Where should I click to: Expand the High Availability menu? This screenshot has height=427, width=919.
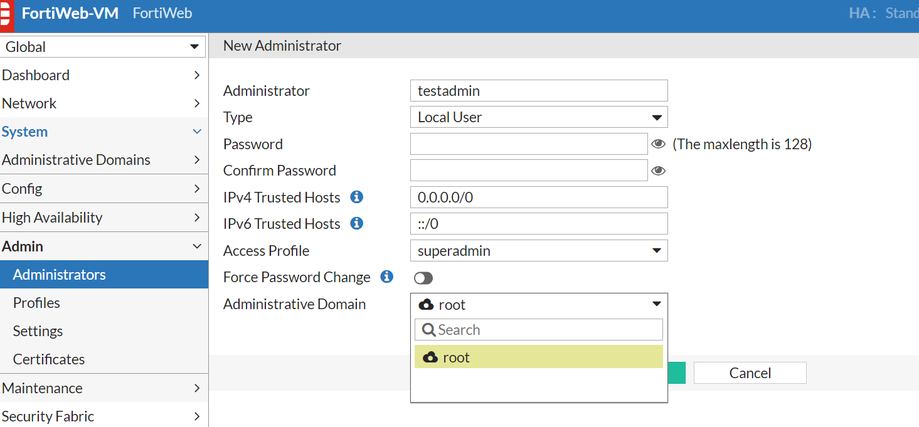(x=103, y=217)
